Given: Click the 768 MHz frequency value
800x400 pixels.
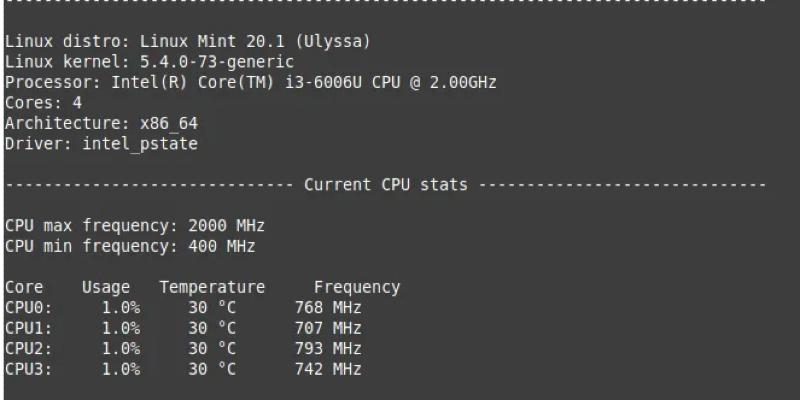Looking at the screenshot, I should [x=328, y=308].
